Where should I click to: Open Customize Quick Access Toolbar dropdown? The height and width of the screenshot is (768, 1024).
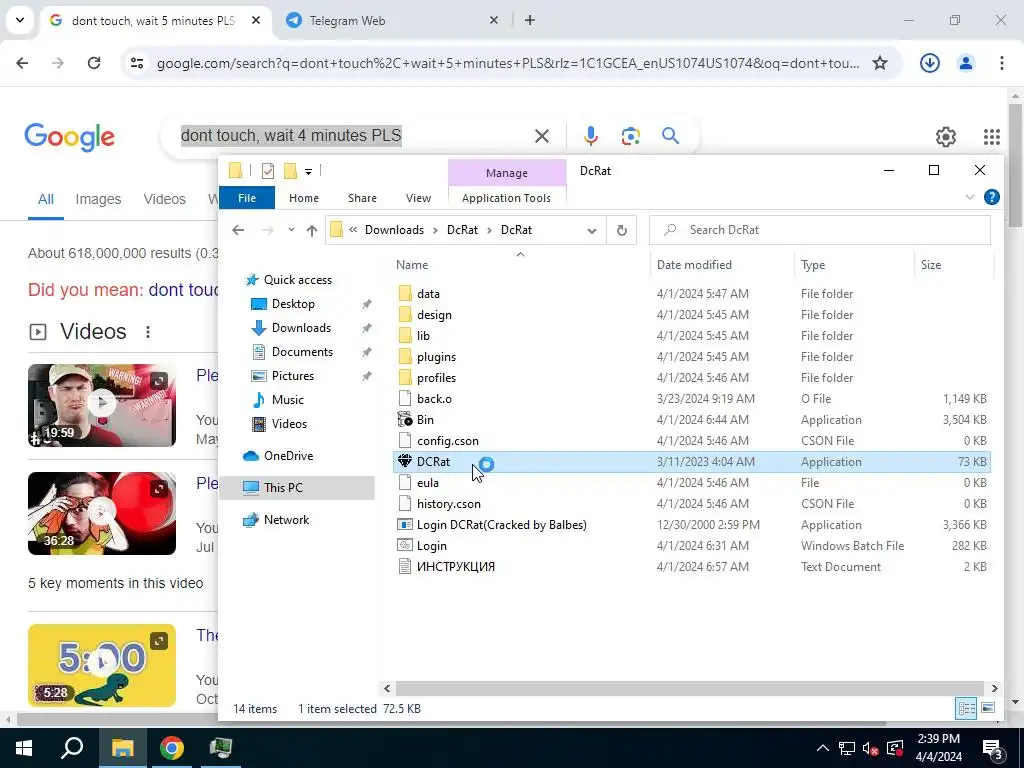click(x=308, y=172)
